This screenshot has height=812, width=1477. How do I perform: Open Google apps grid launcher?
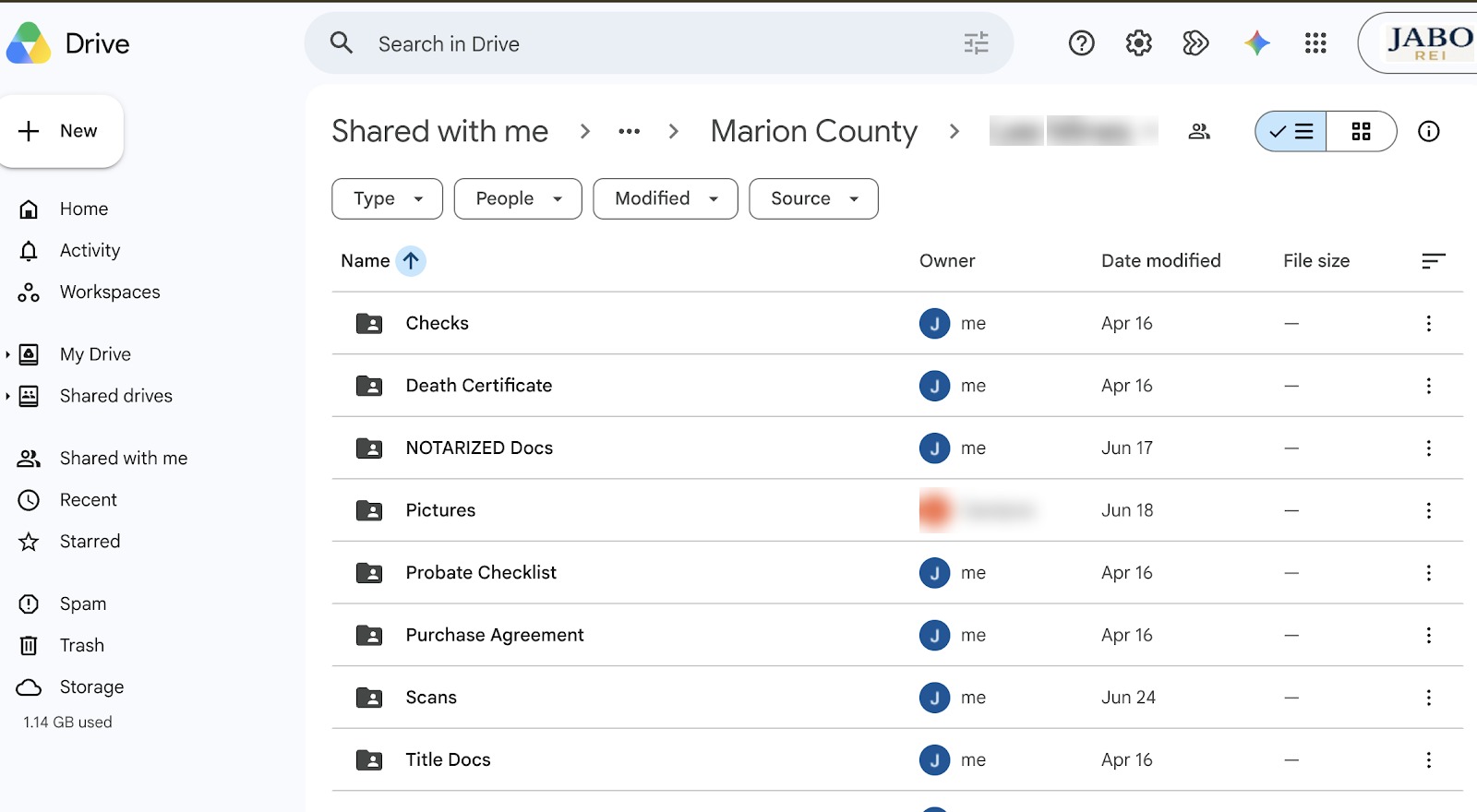1315,43
